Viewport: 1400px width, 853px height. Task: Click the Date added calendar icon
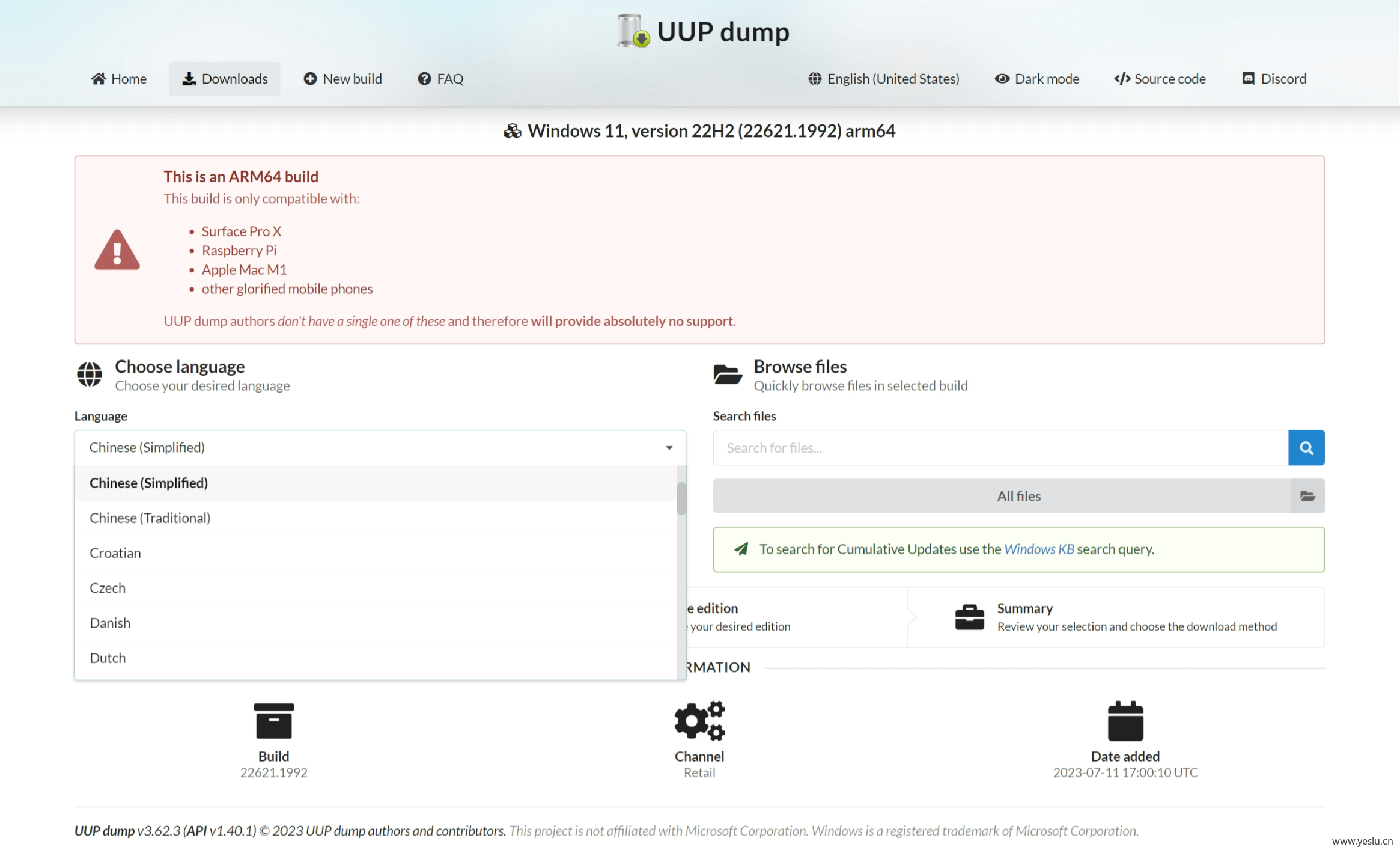click(1125, 721)
